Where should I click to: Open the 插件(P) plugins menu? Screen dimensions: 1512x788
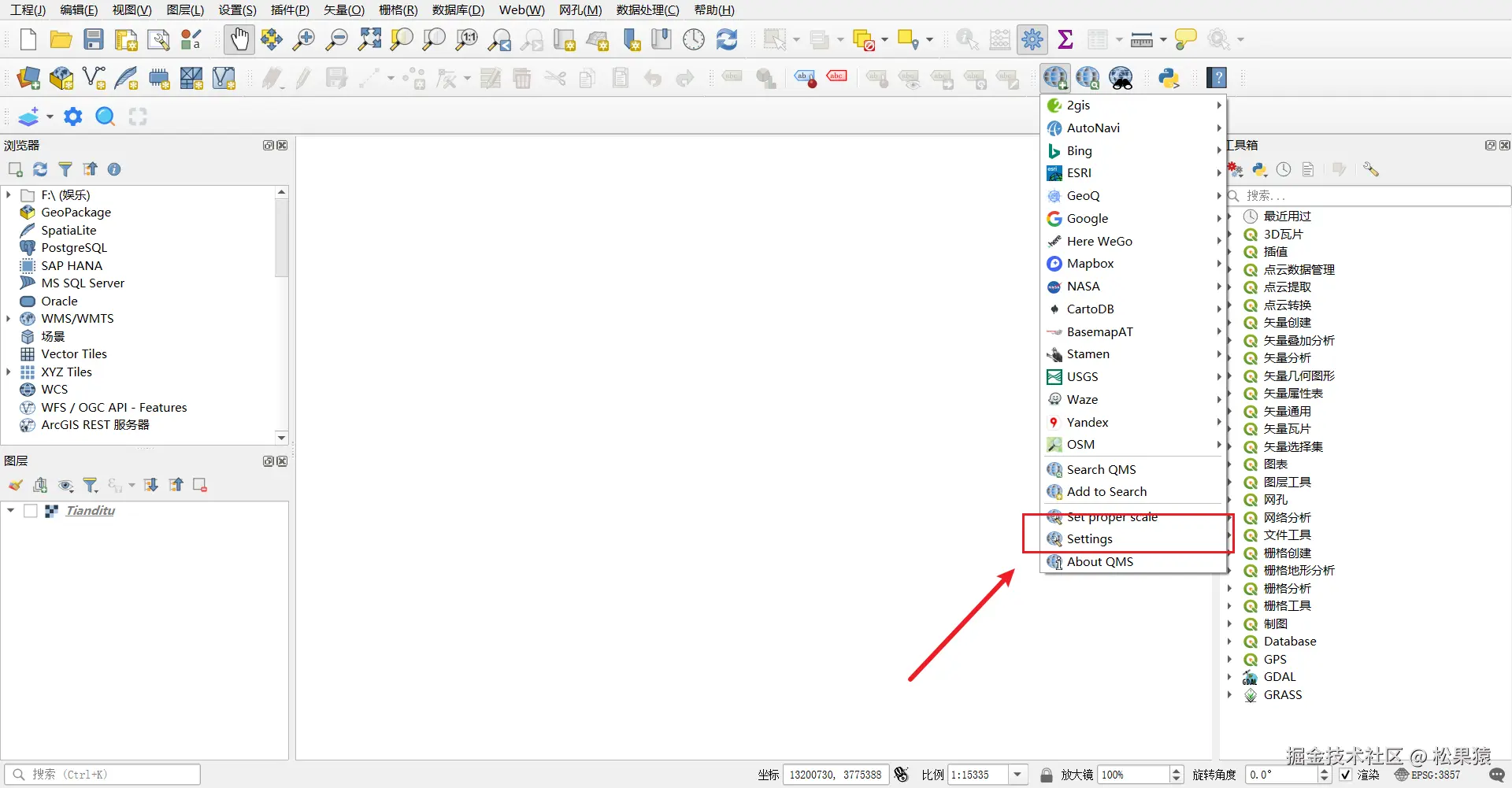[290, 10]
